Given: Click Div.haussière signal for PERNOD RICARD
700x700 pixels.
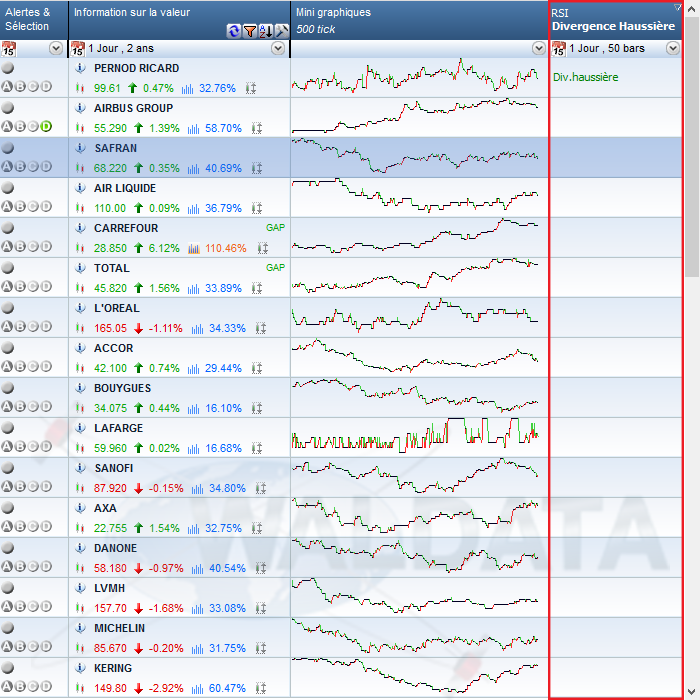Looking at the screenshot, I should pyautogui.click(x=585, y=77).
